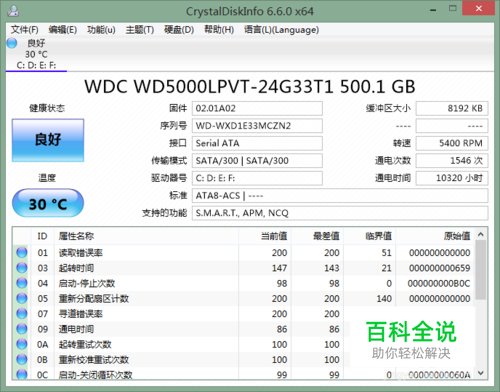500x392 pixels.
Task: Click the interface field Serial ATA
Action: 257,143
